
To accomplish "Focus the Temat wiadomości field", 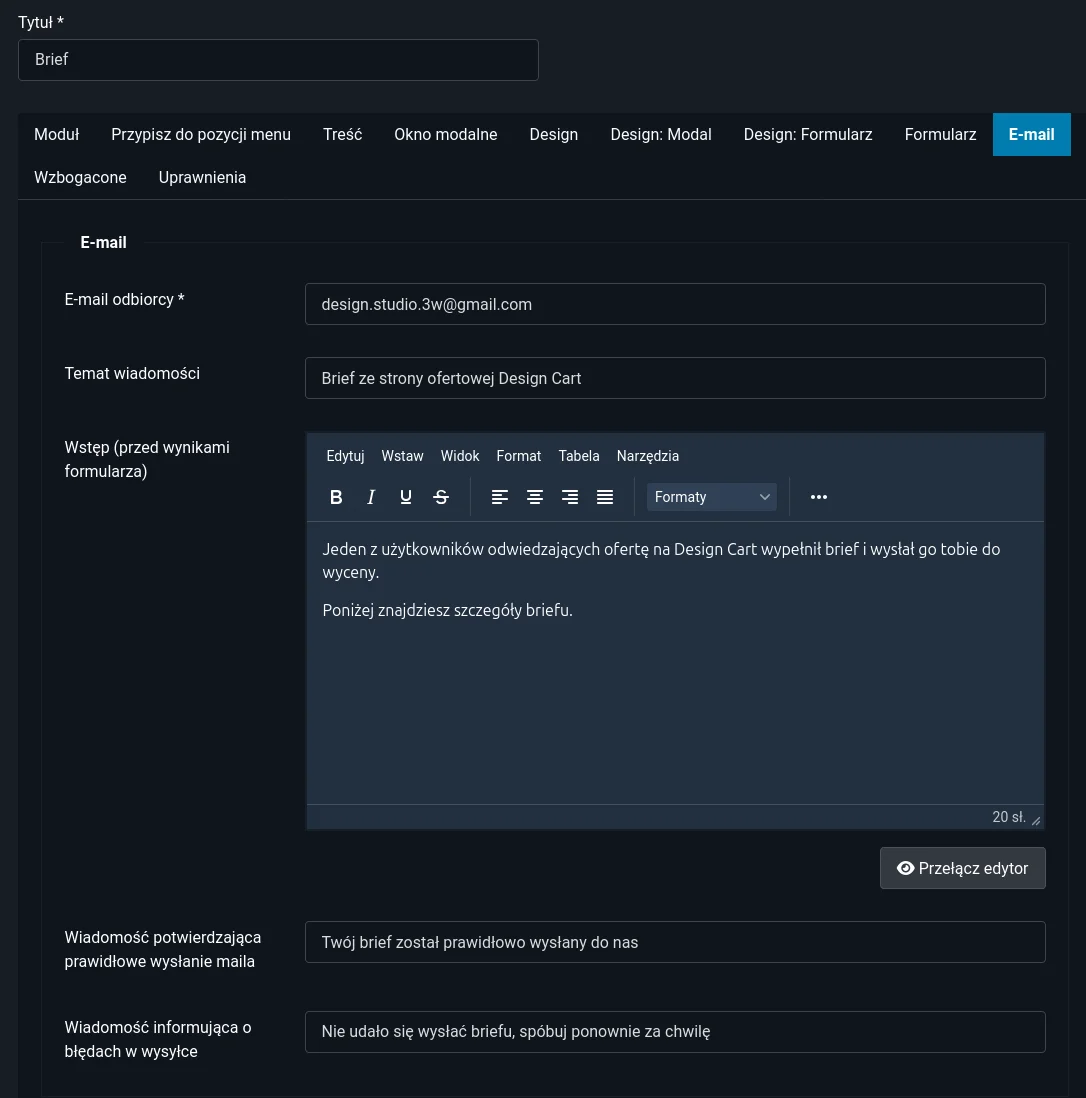I will point(675,378).
